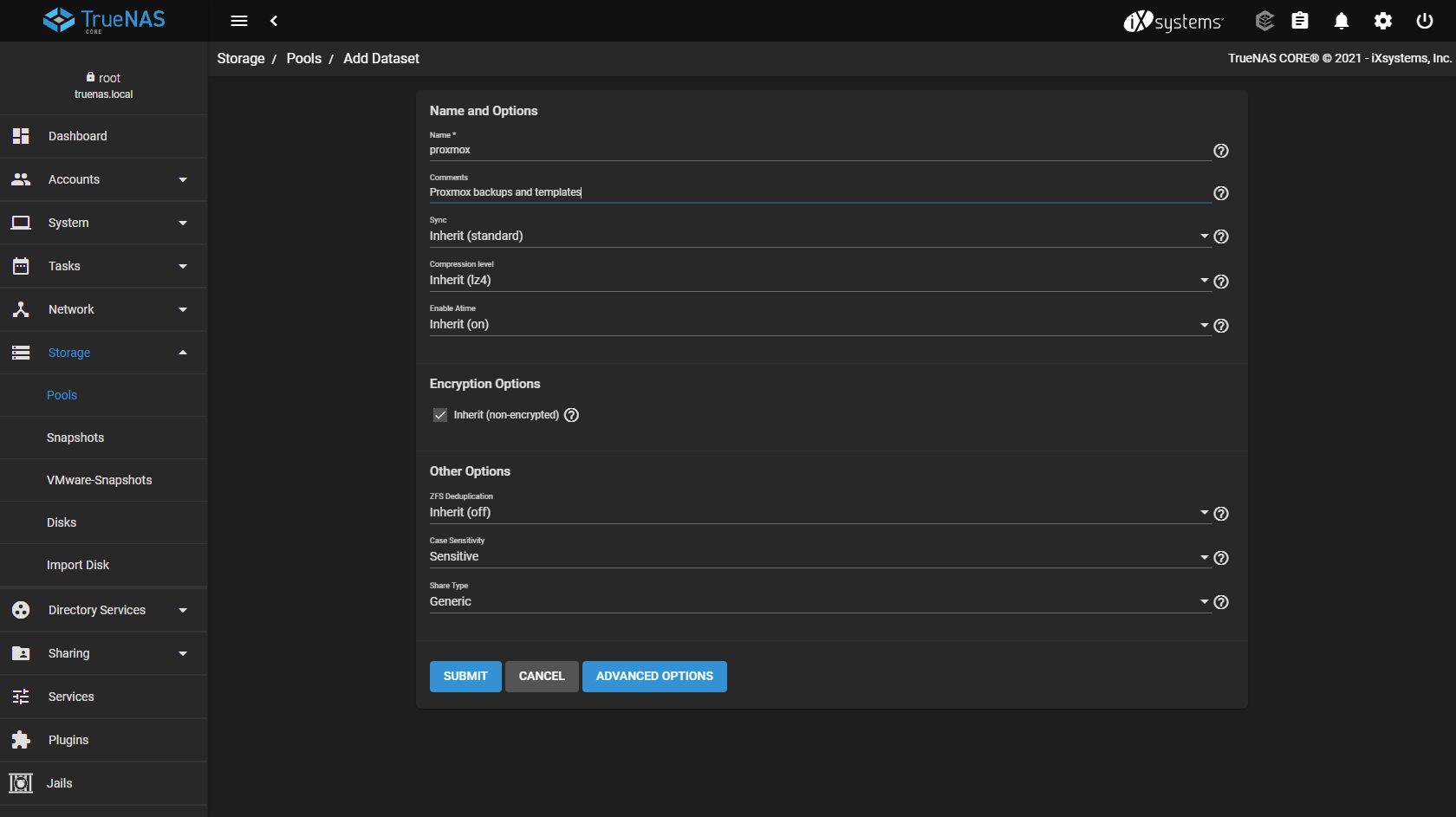The height and width of the screenshot is (817, 1456).
Task: Show Advanced Options
Action: pos(654,677)
